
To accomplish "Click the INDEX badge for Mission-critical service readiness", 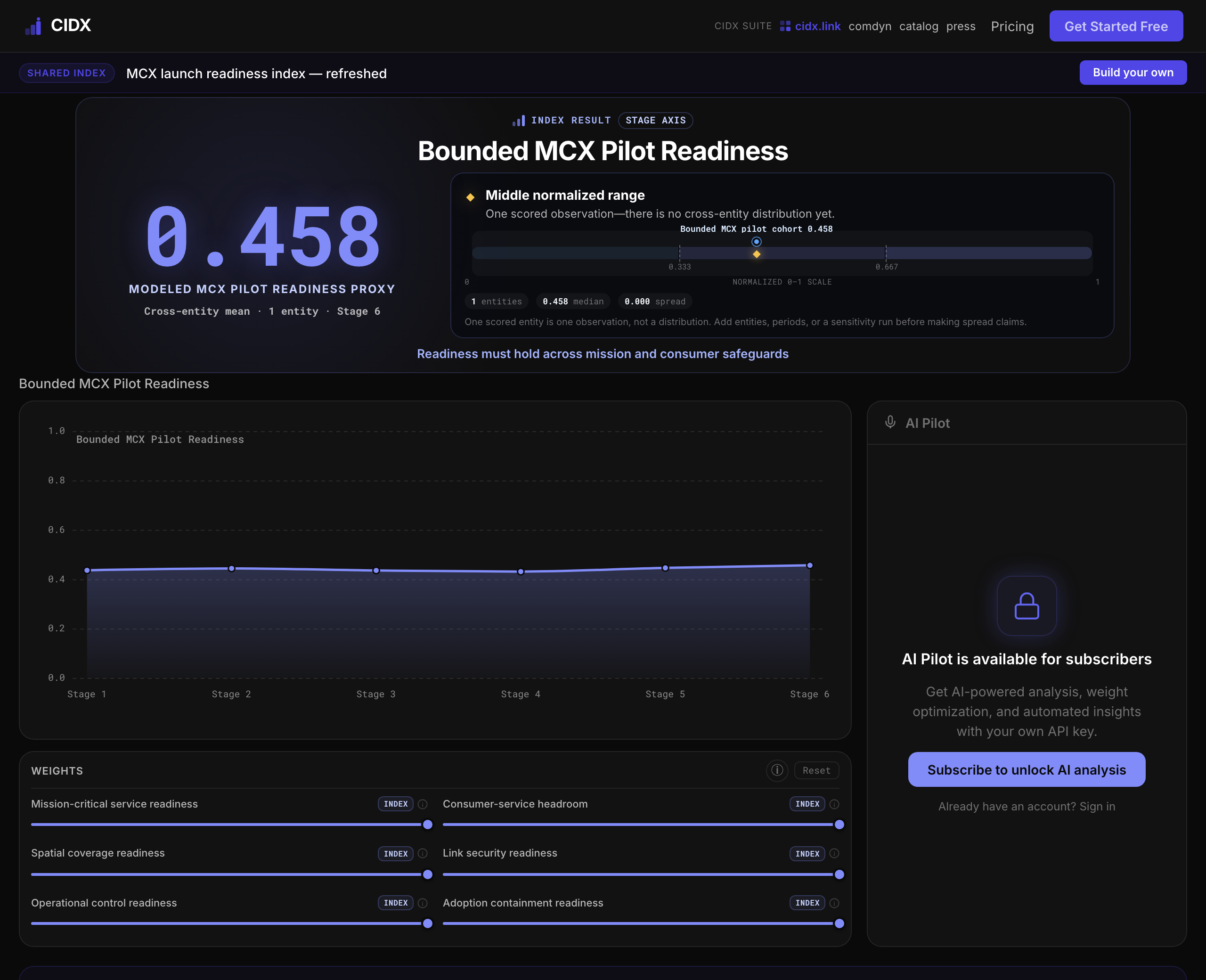I will (x=395, y=804).
